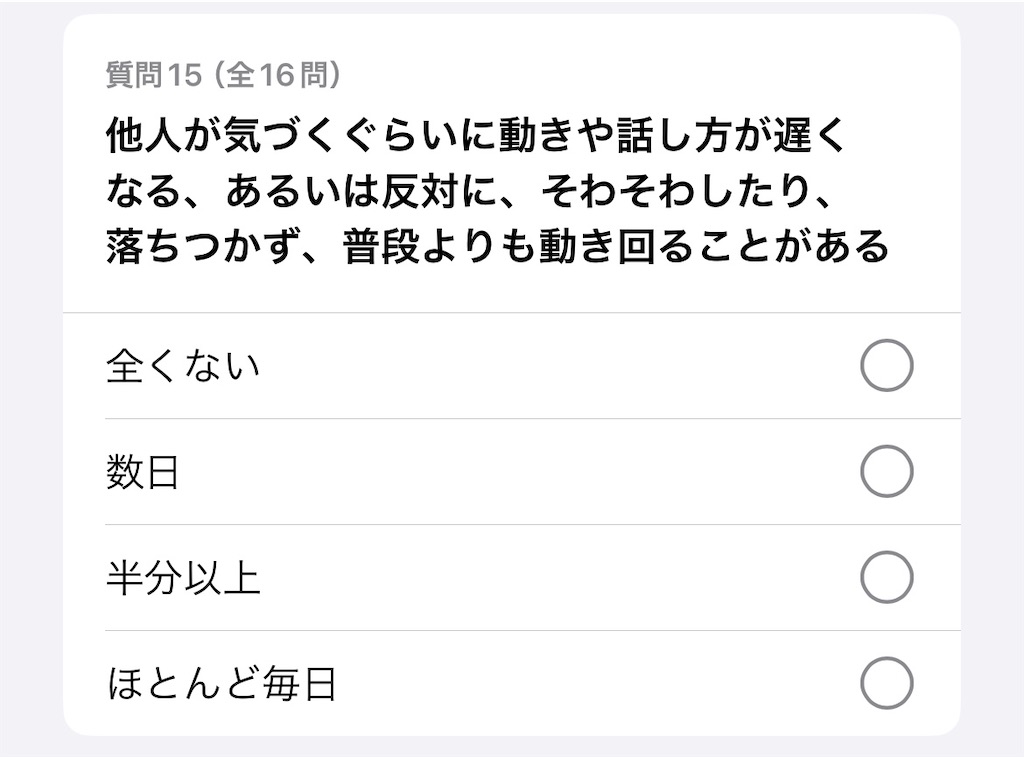
Task: Click the divider between 数日 and 半分以上
Action: tap(533, 524)
